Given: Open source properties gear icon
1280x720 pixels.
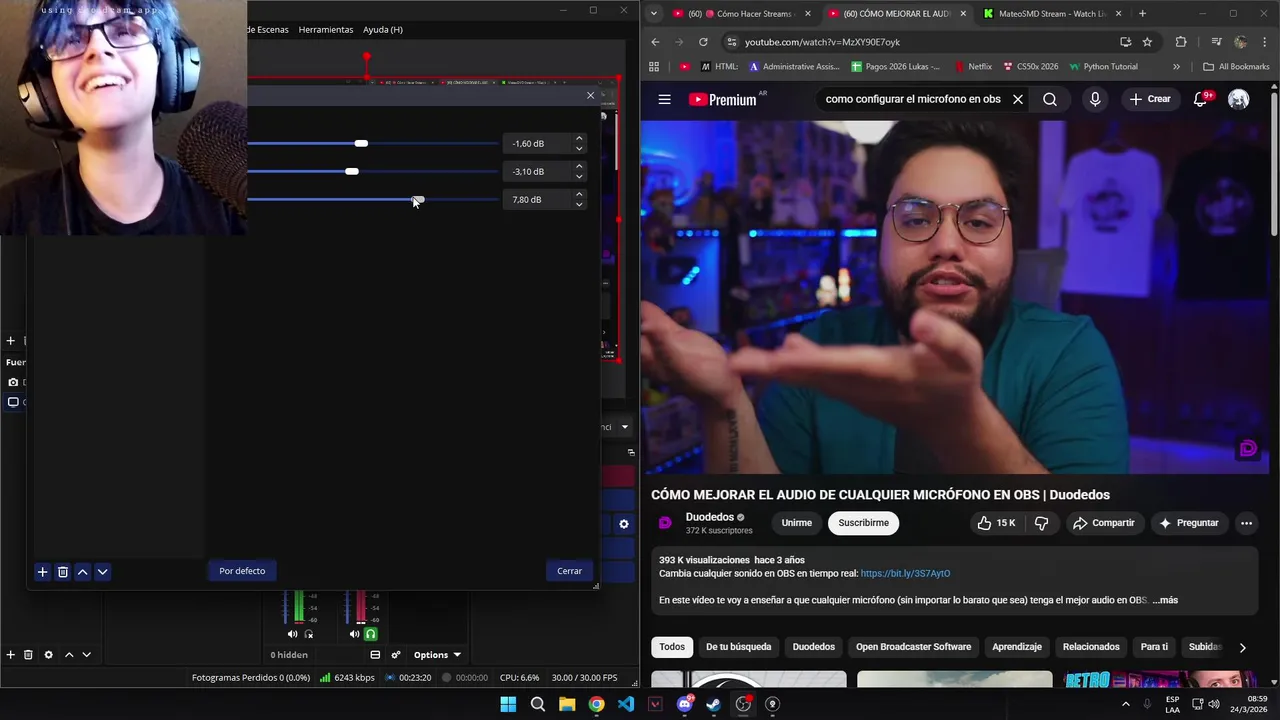Looking at the screenshot, I should point(48,655).
